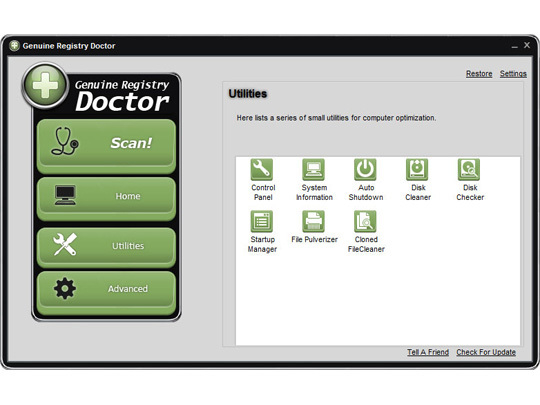Image resolution: width=540 pixels, height=405 pixels.
Task: Click the Tell A Friend link
Action: [428, 352]
